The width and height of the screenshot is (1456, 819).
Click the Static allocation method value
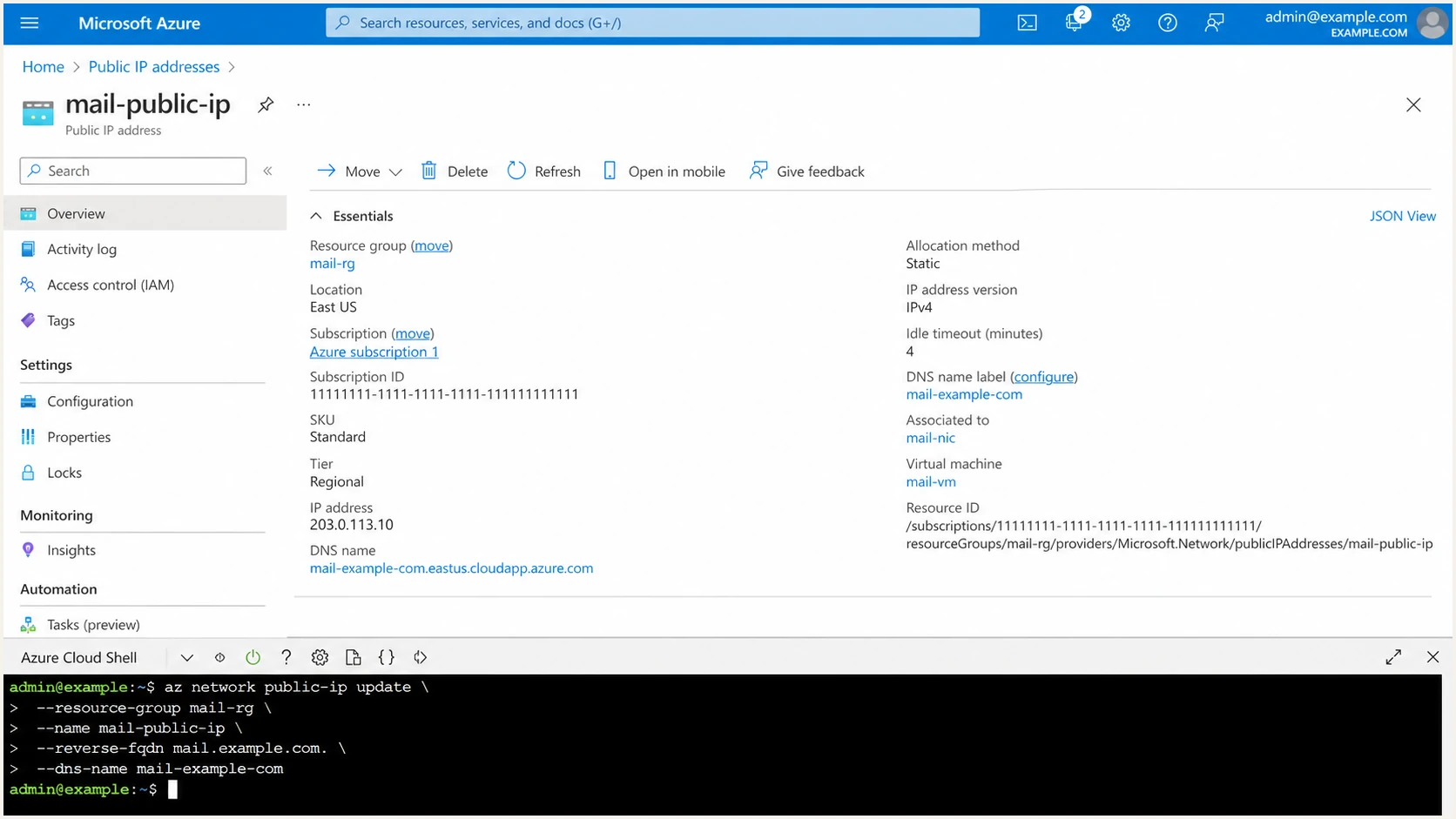click(x=922, y=264)
